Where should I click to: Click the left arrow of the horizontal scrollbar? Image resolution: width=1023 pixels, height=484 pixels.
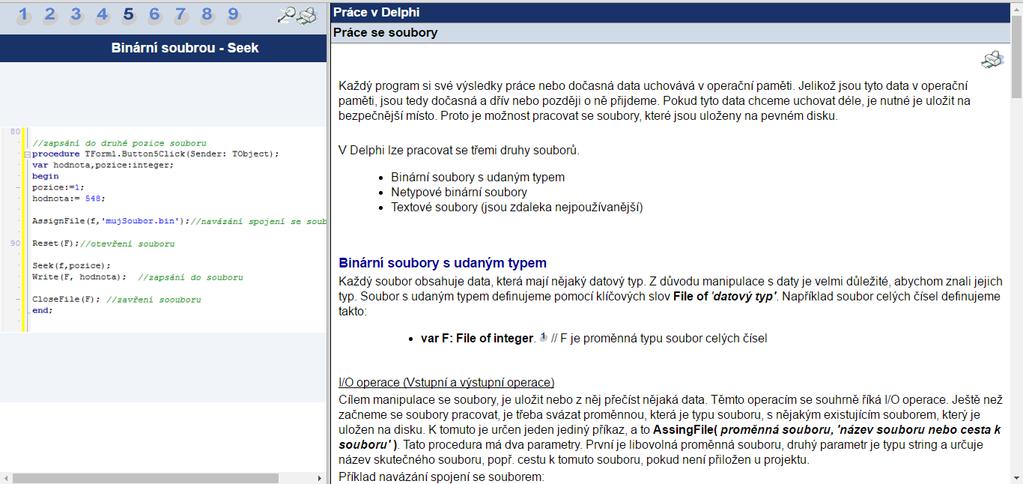pyautogui.click(x=5, y=478)
